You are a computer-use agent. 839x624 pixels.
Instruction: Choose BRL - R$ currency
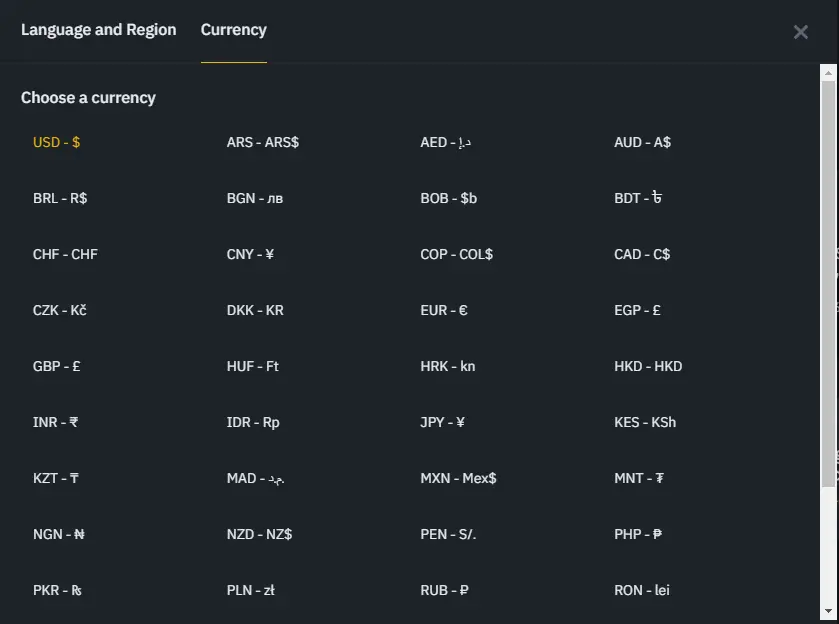point(60,199)
